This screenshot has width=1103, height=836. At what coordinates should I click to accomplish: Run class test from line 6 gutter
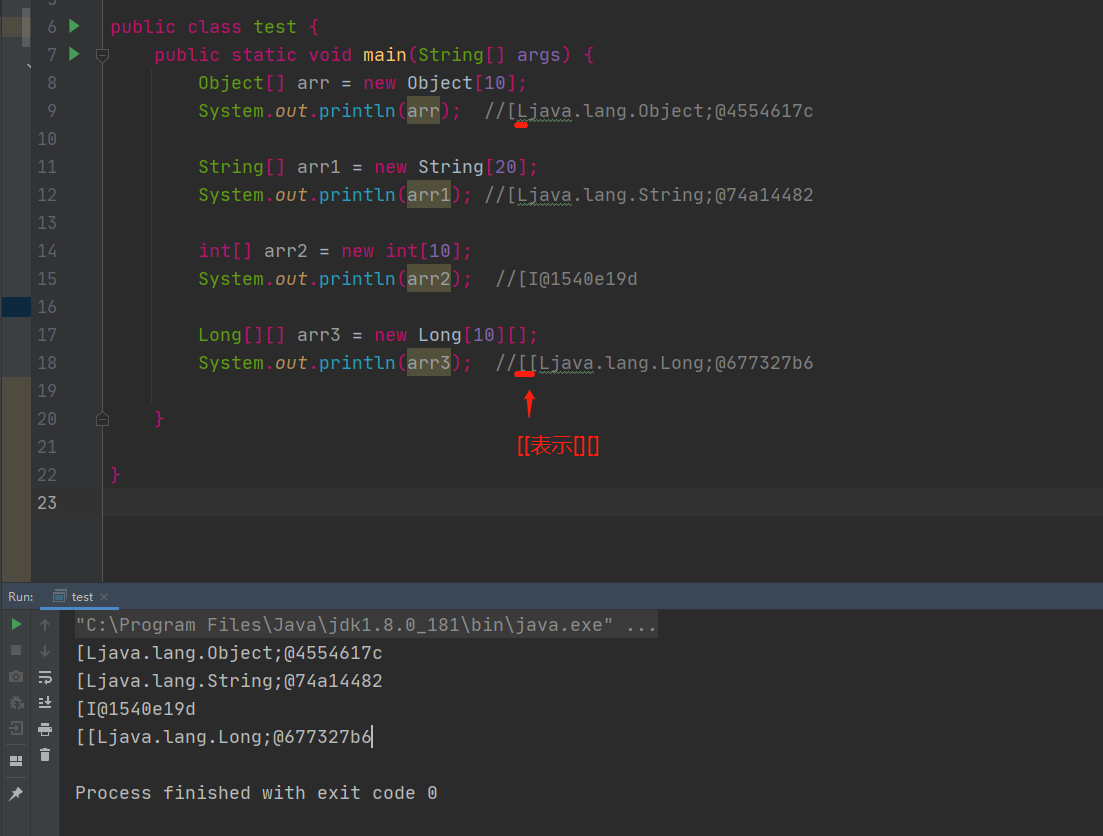(74, 26)
